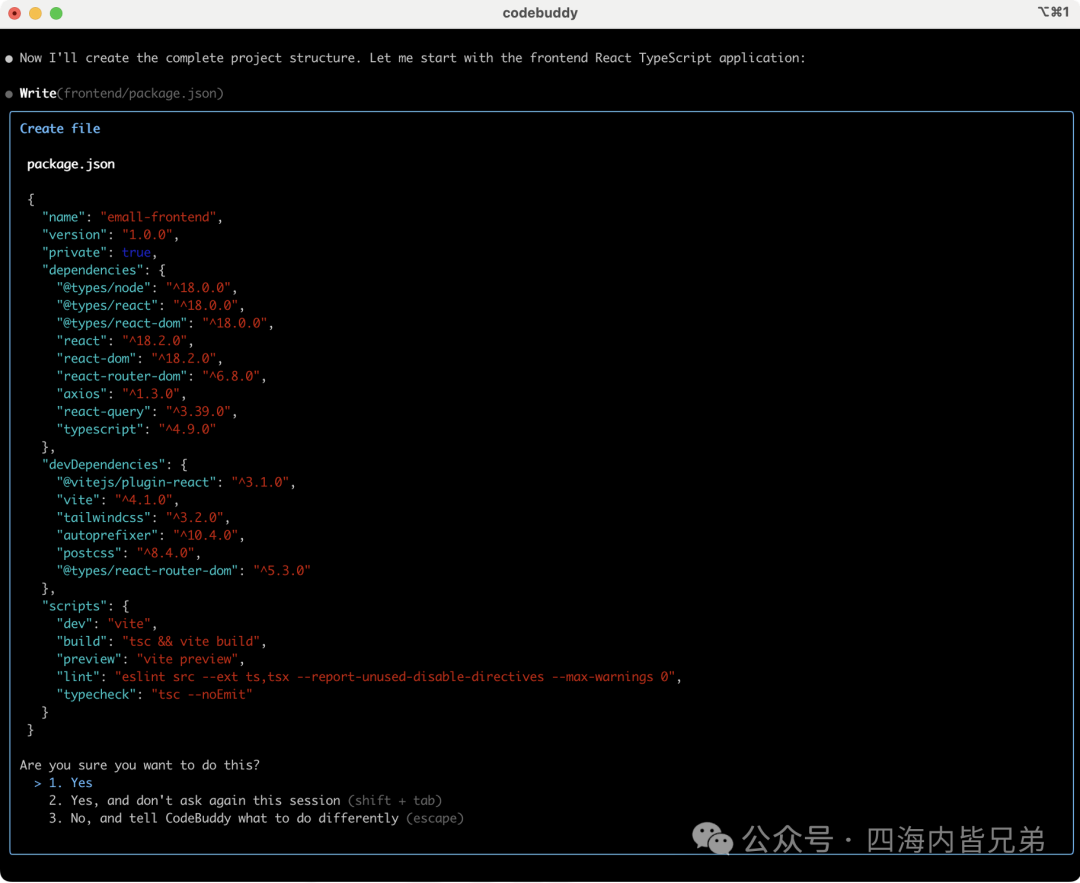Select the "@types/react-dom": "^18.0.0" line
The image size is (1080, 883).
point(165,324)
